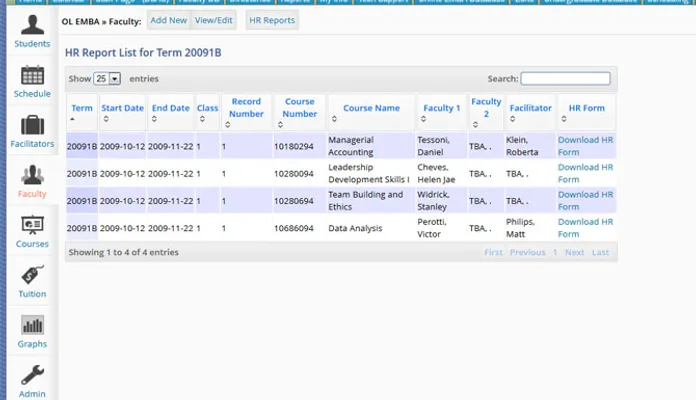The image size is (696, 400).
Task: Open the Admin wrench icon
Action: (32, 380)
